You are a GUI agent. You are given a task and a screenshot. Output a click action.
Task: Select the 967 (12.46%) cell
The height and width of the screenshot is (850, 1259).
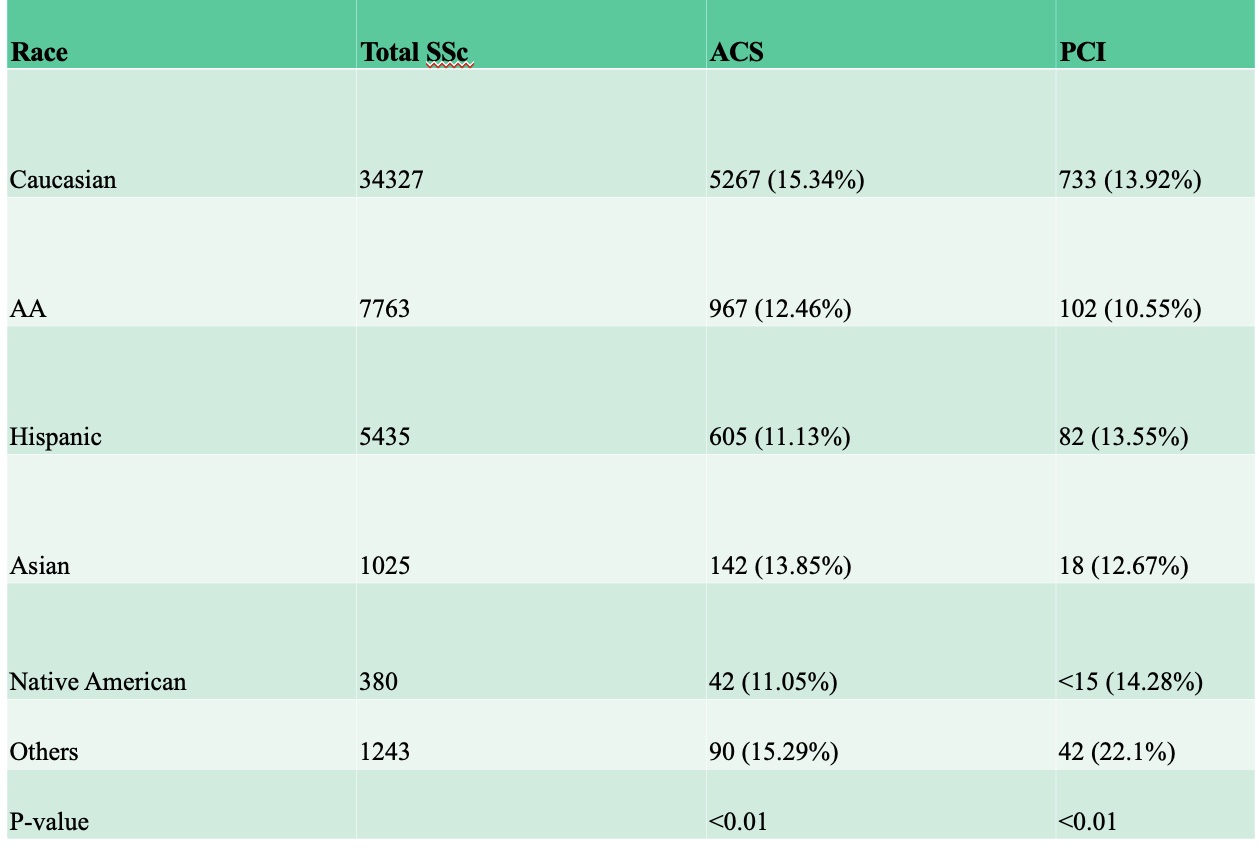(x=780, y=309)
